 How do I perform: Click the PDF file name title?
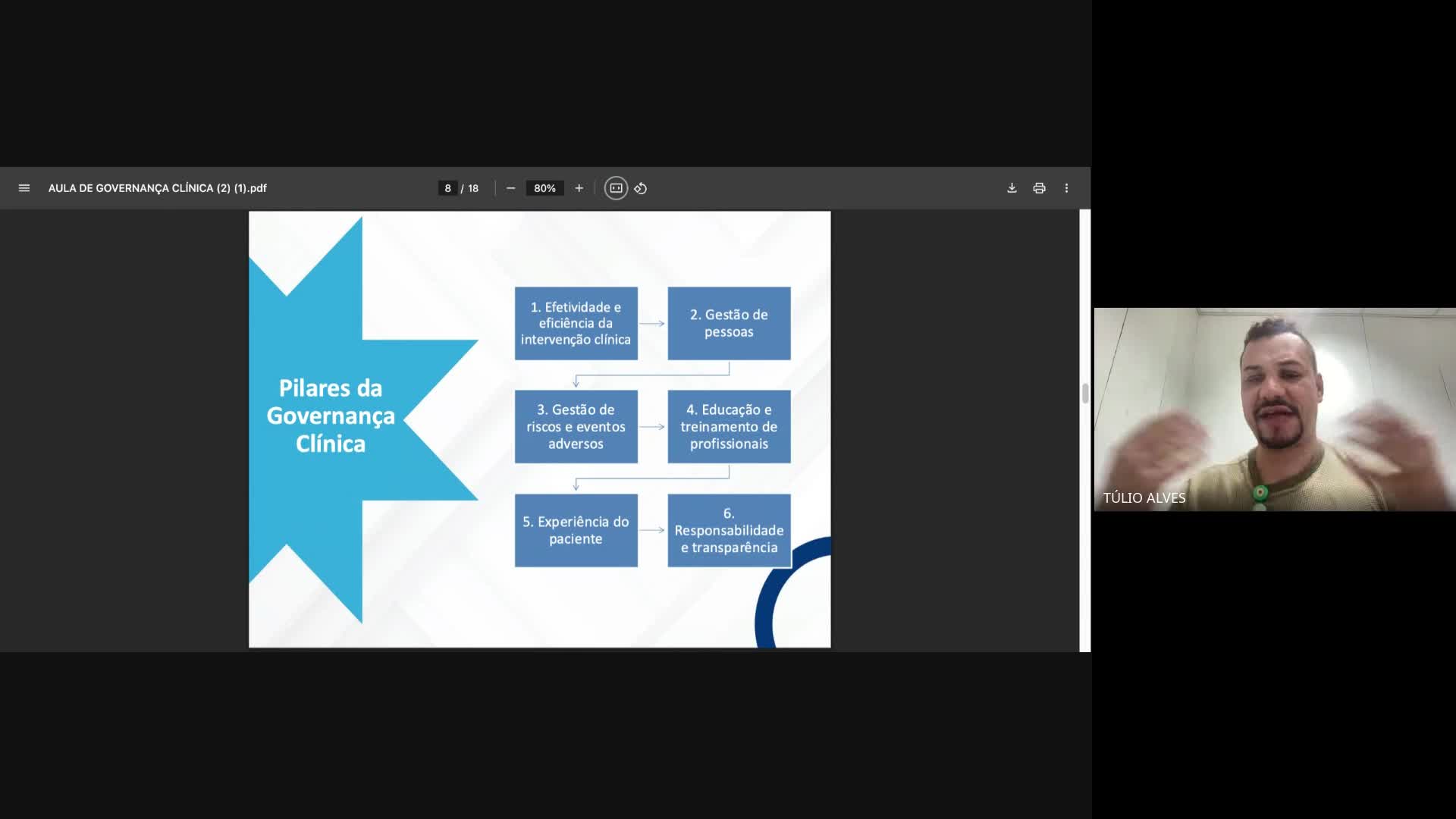tap(158, 188)
